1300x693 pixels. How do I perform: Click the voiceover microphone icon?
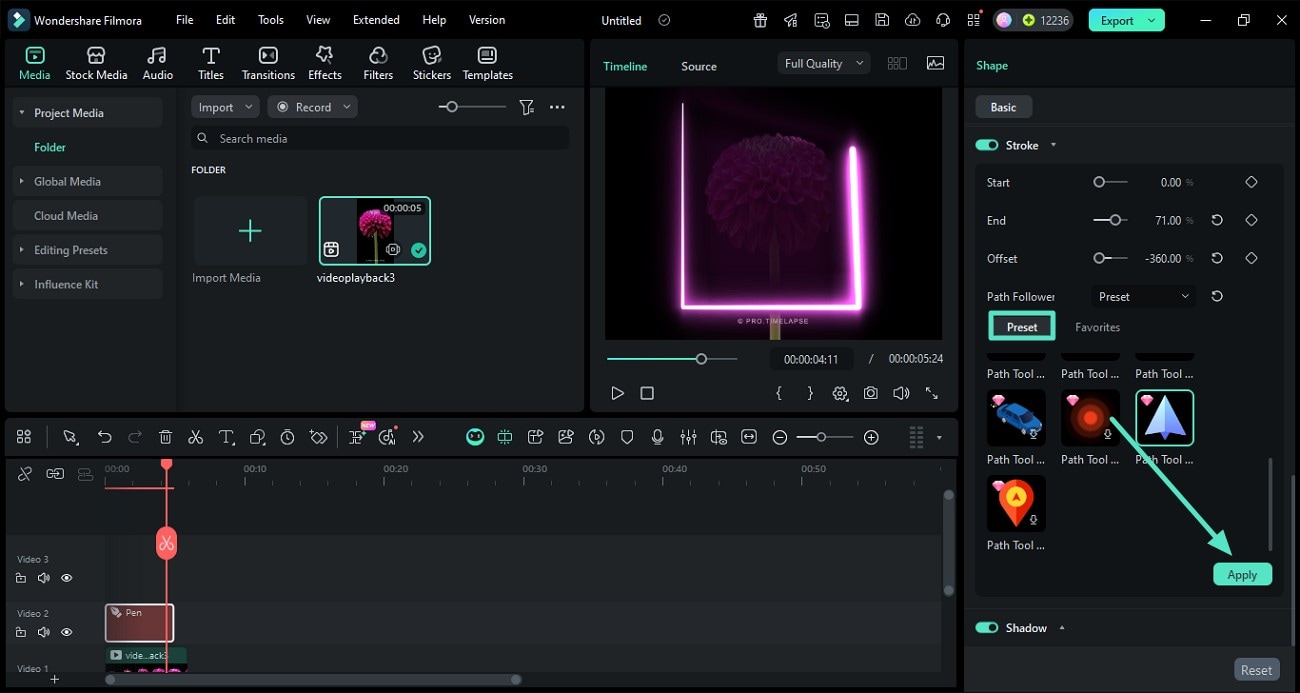657,437
